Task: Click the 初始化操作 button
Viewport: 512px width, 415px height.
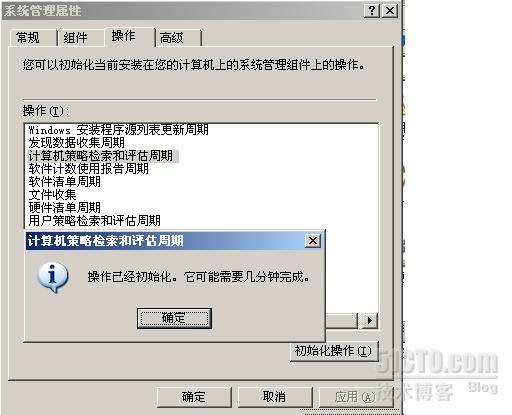Action: coord(334,351)
